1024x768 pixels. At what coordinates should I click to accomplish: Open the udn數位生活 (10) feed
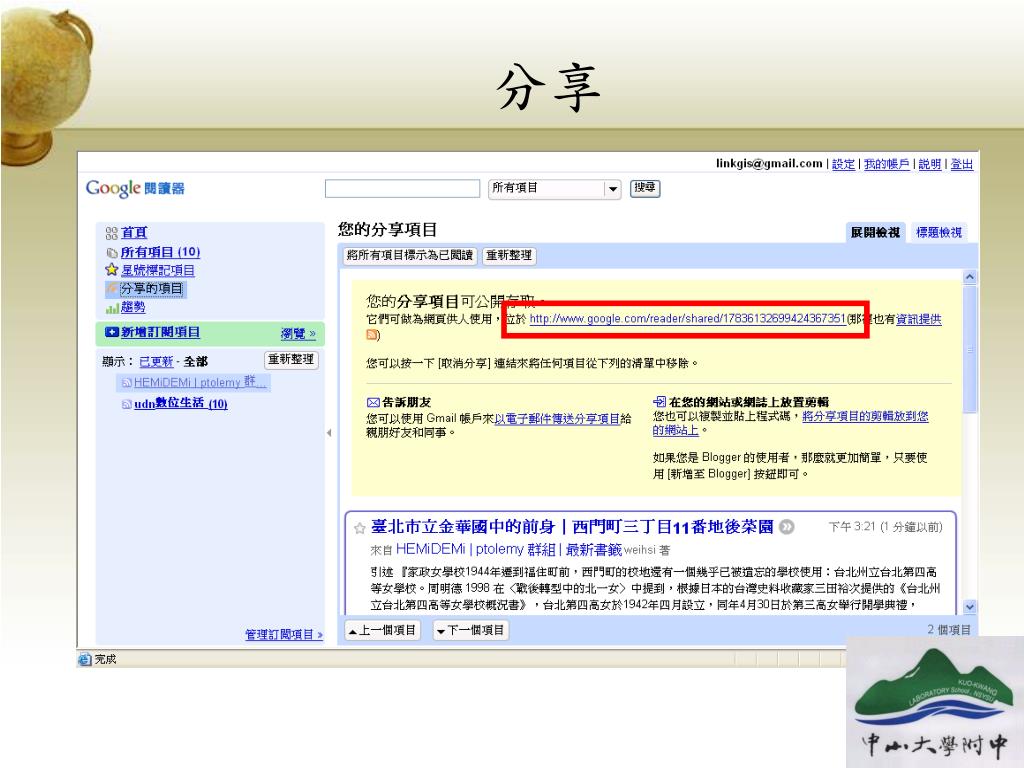point(180,404)
